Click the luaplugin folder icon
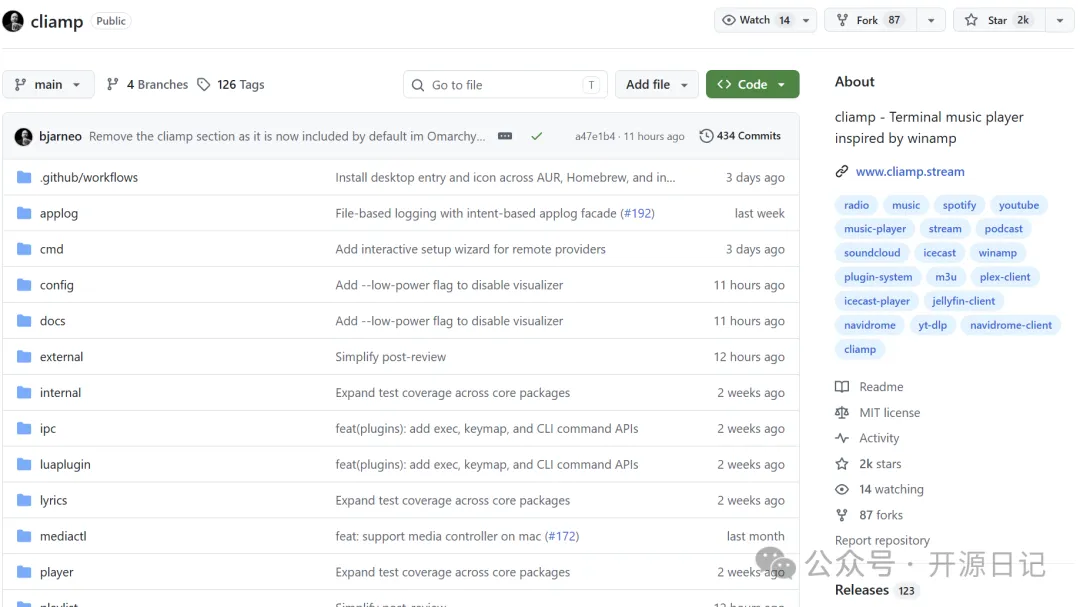The image size is (1080, 607). click(24, 464)
